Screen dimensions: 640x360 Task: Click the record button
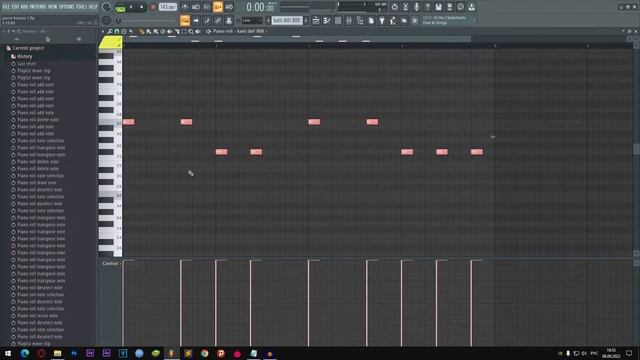[x=153, y=7]
